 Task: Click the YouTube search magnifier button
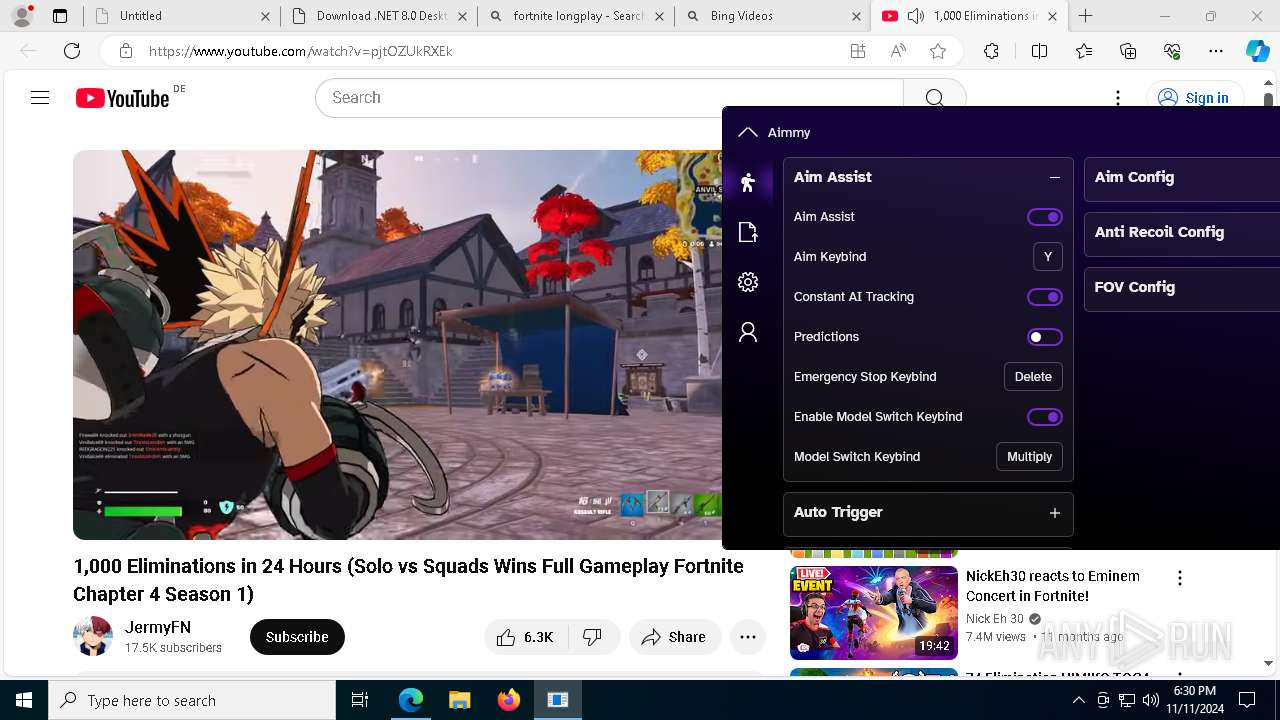click(x=934, y=98)
